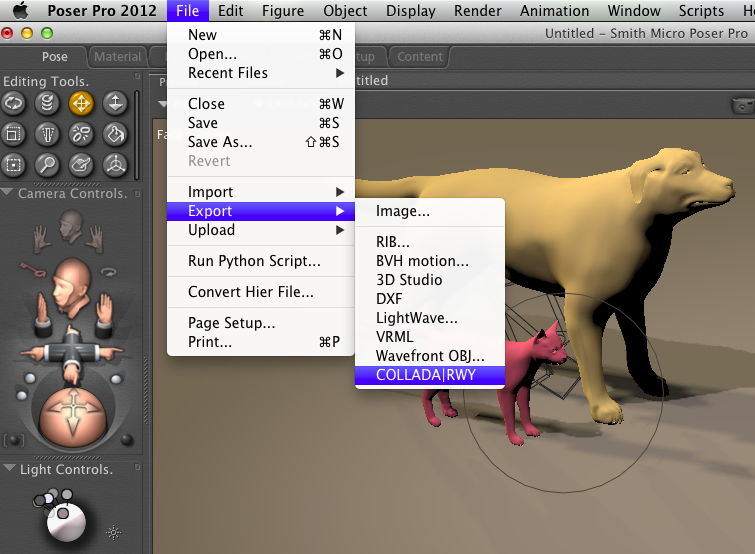Open the Edit menu
Viewport: 755px width, 554px height.
pos(231,11)
